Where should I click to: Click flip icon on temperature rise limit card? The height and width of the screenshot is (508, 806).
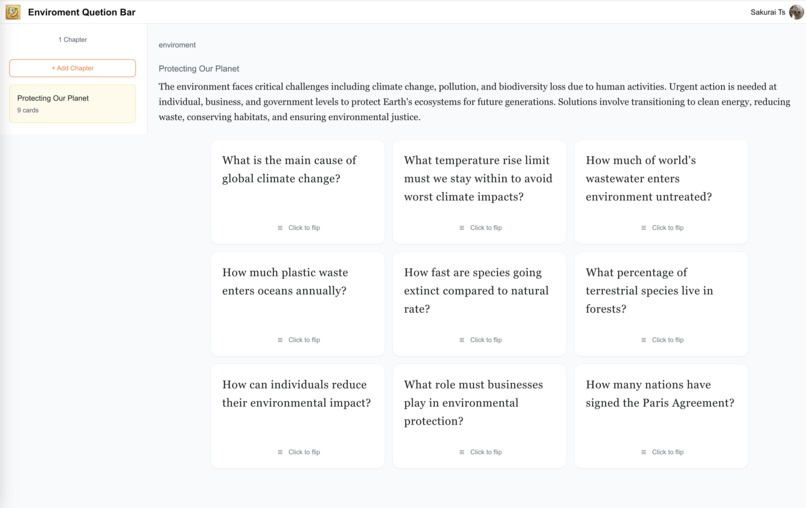pos(462,228)
